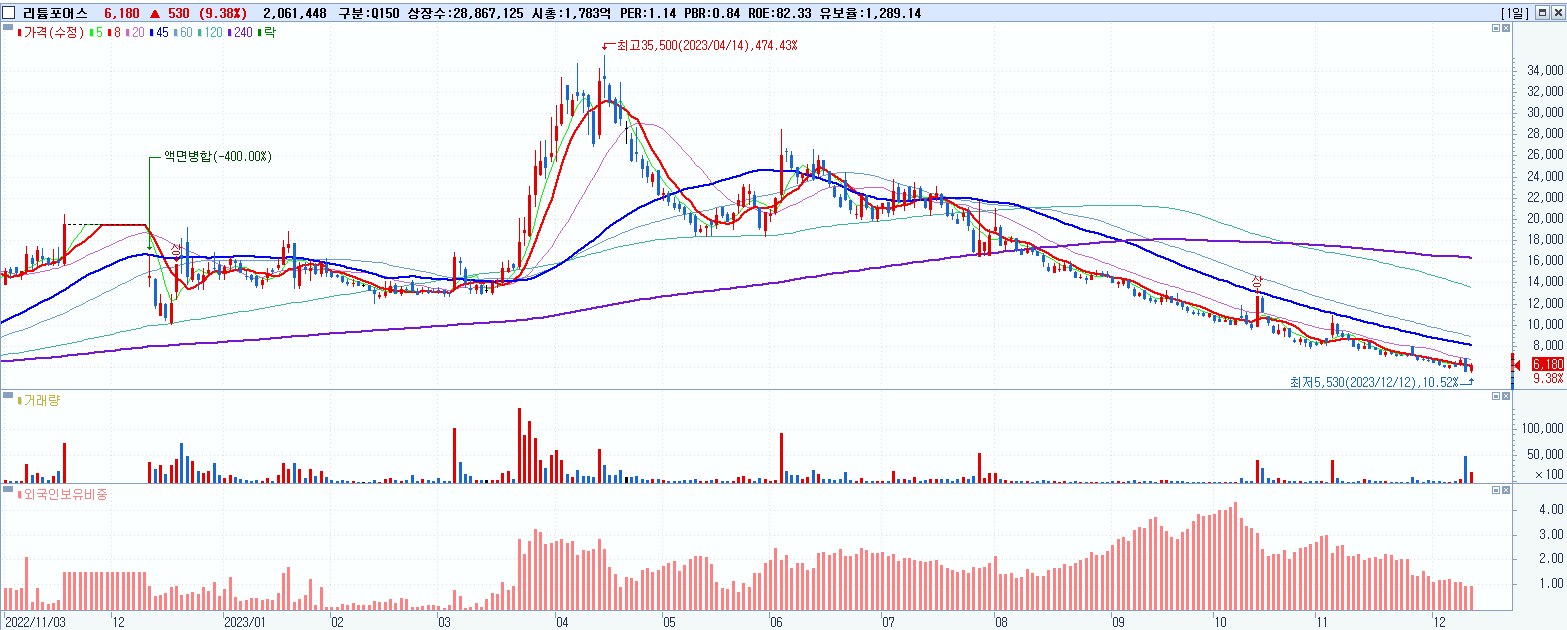Click the 최저5,530 low price annotation
The height and width of the screenshot is (630, 1567).
tap(1373, 382)
